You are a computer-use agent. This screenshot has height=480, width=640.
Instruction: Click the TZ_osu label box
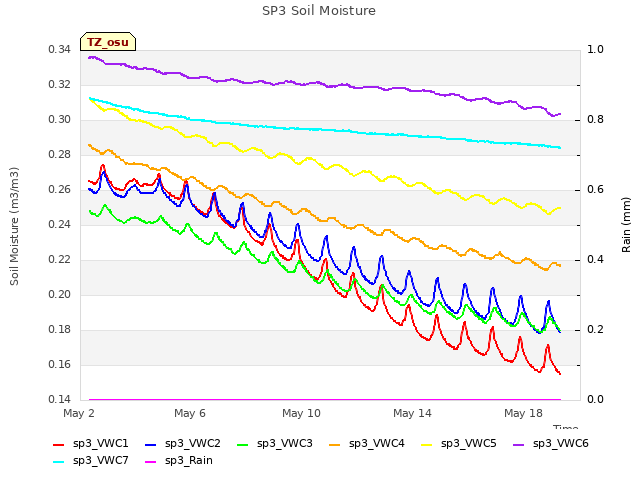click(x=108, y=42)
